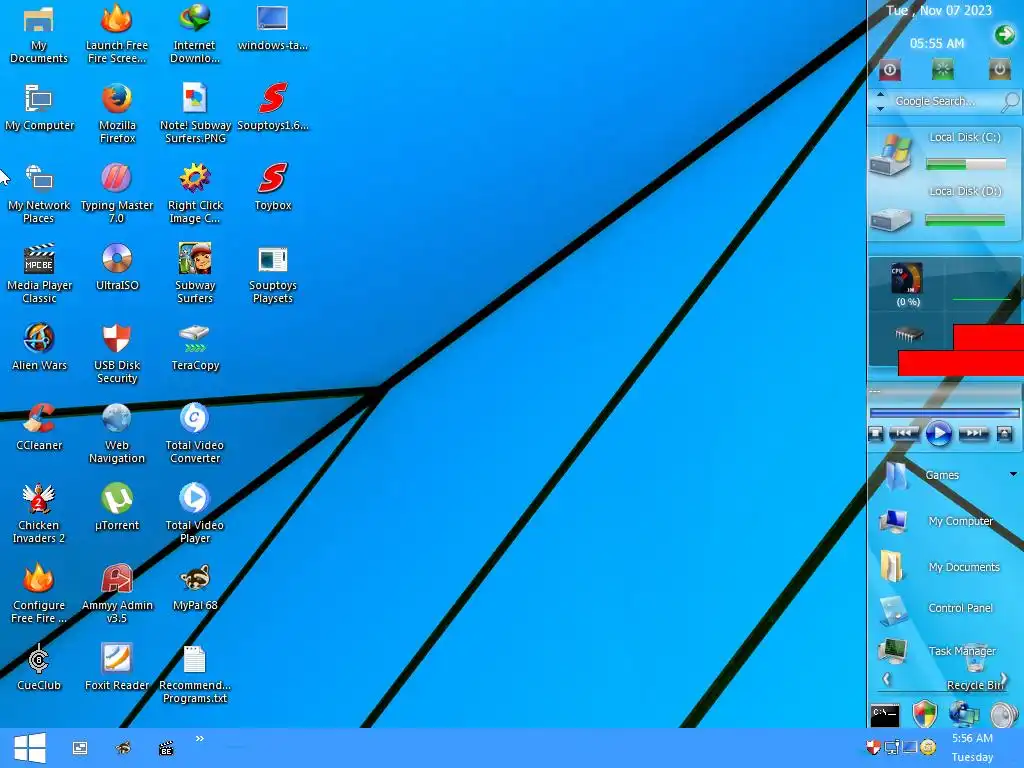Click the brown shutdown icon in sidebar

point(999,69)
